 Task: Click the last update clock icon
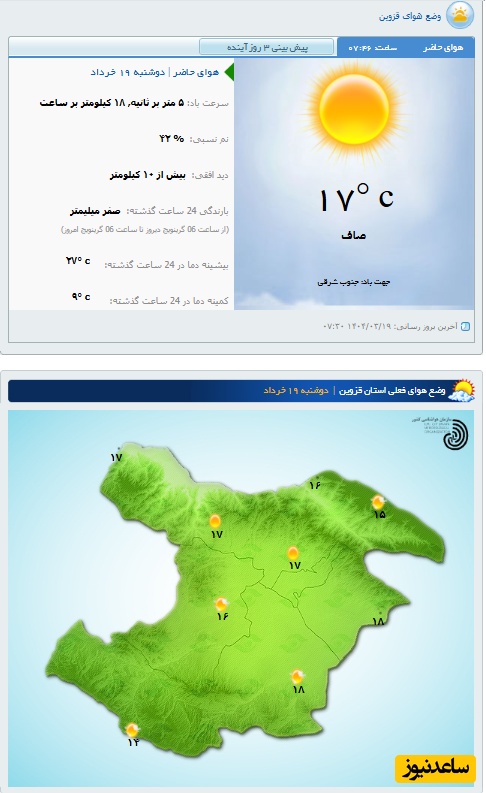466,326
